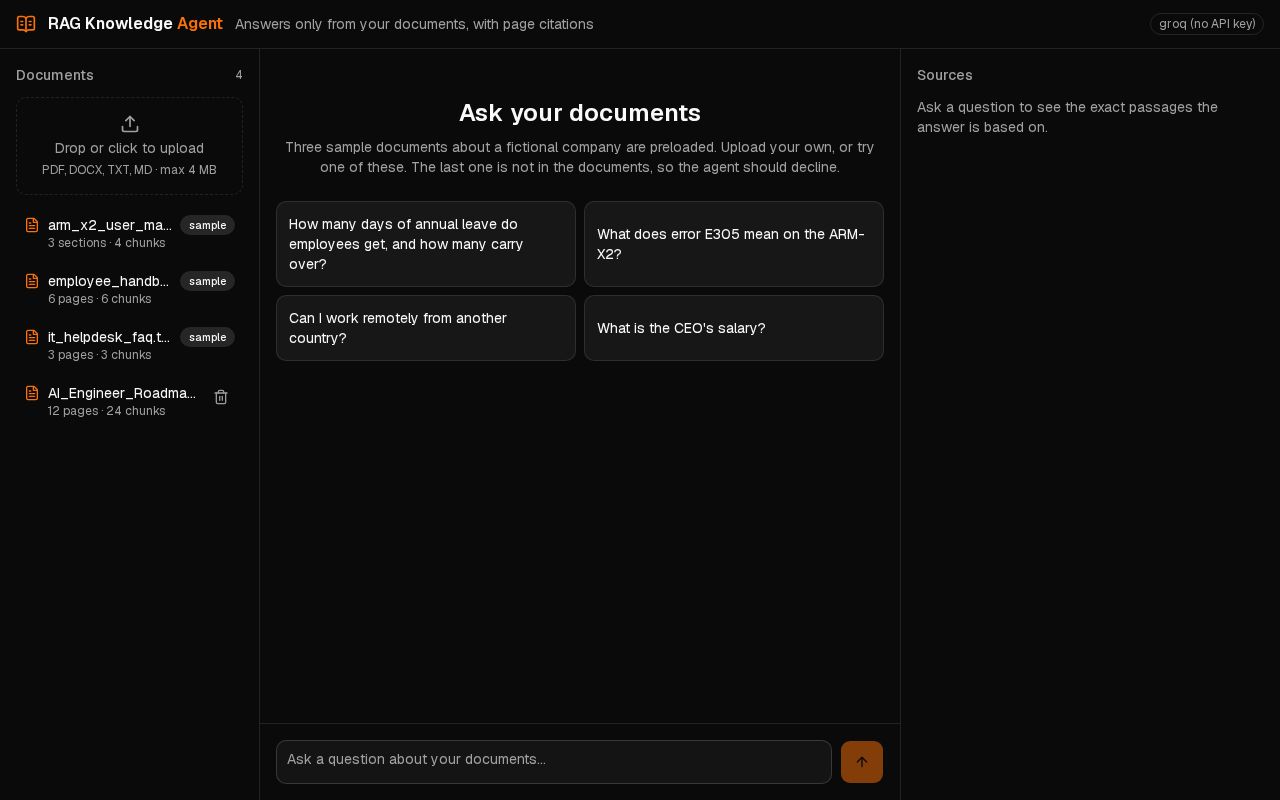
Task: Send the question with the arrow button
Action: [862, 762]
